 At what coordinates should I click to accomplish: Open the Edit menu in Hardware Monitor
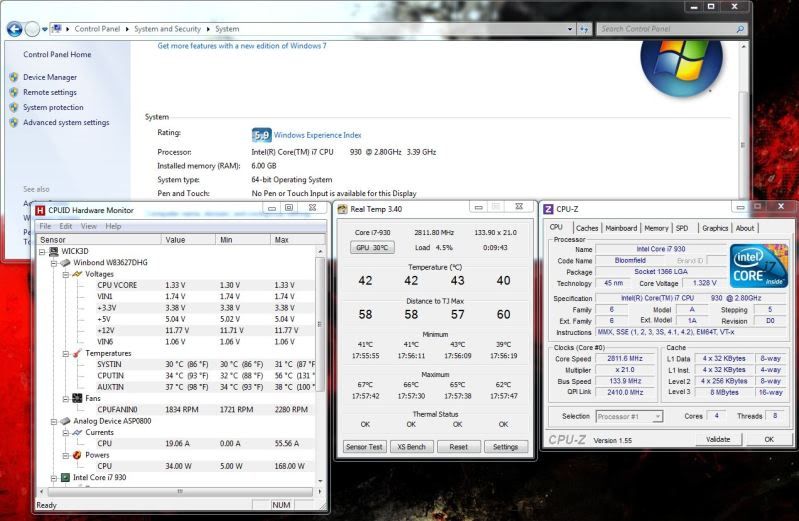point(66,226)
